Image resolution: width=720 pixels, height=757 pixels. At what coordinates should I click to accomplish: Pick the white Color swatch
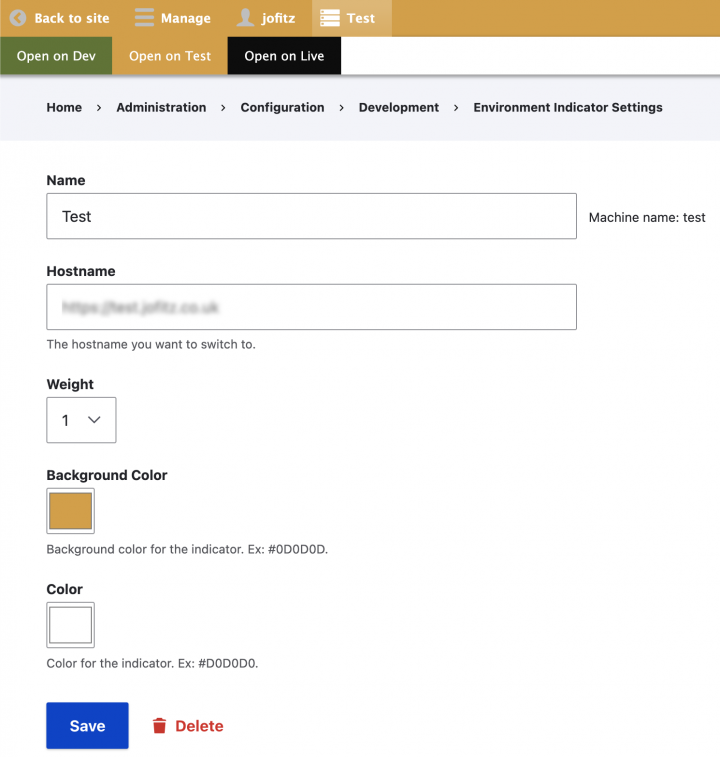point(71,625)
